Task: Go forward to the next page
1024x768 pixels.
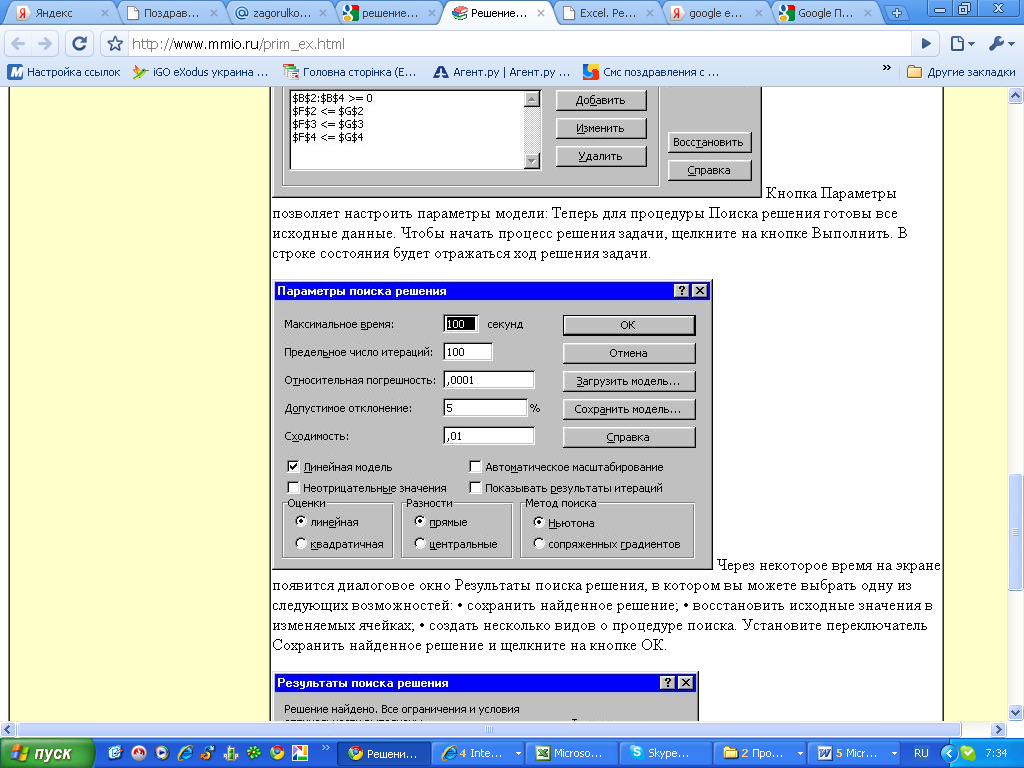Action: point(45,44)
